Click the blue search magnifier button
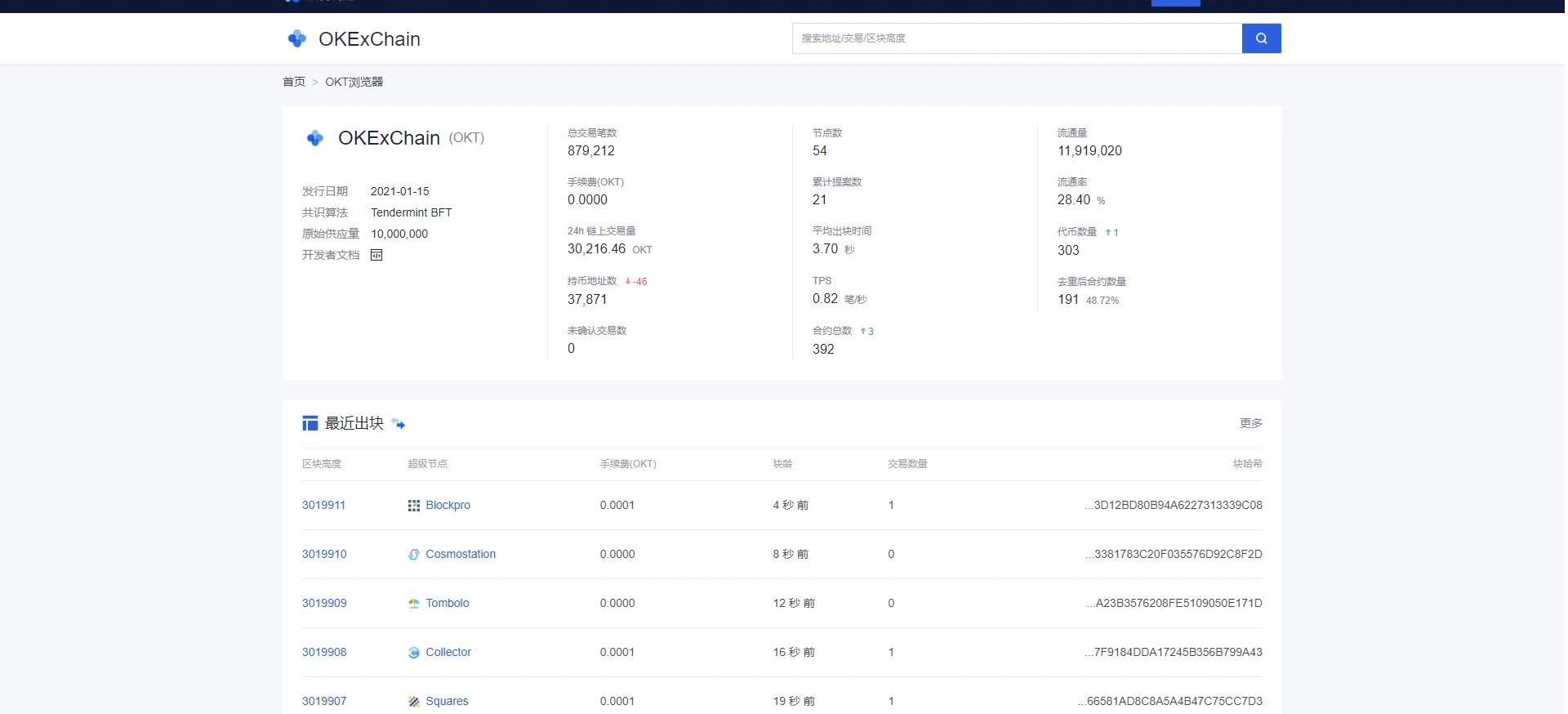Screen dimensions: 1568x714 pyautogui.click(x=1261, y=38)
